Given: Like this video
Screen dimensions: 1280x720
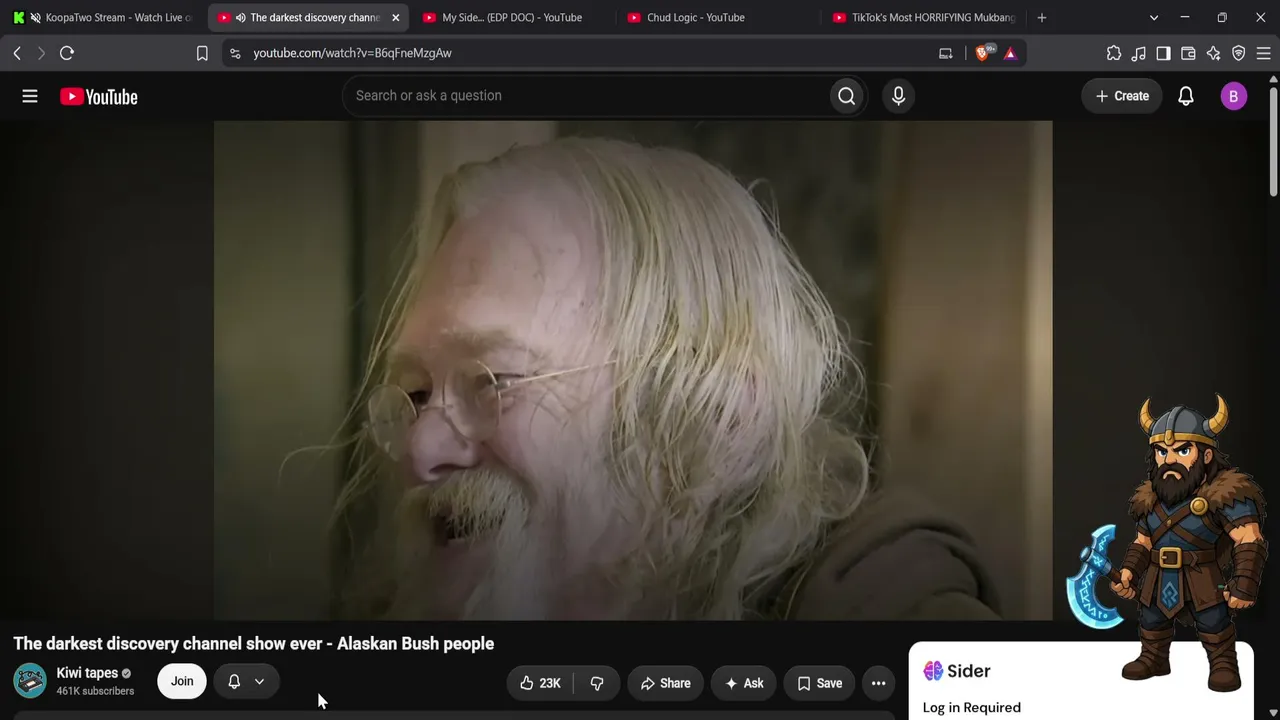Looking at the screenshot, I should pyautogui.click(x=540, y=683).
